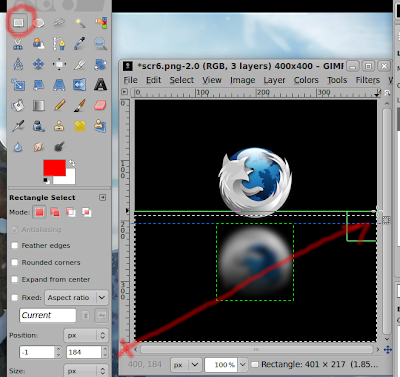Open the Edit menu
The height and width of the screenshot is (377, 400).
pos(153,80)
